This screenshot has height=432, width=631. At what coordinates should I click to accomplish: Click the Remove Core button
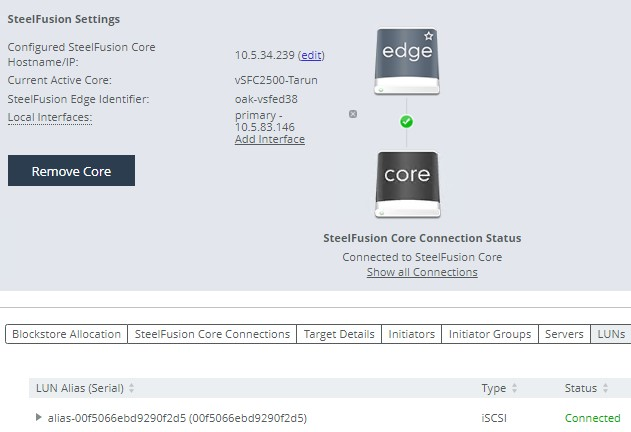(71, 170)
